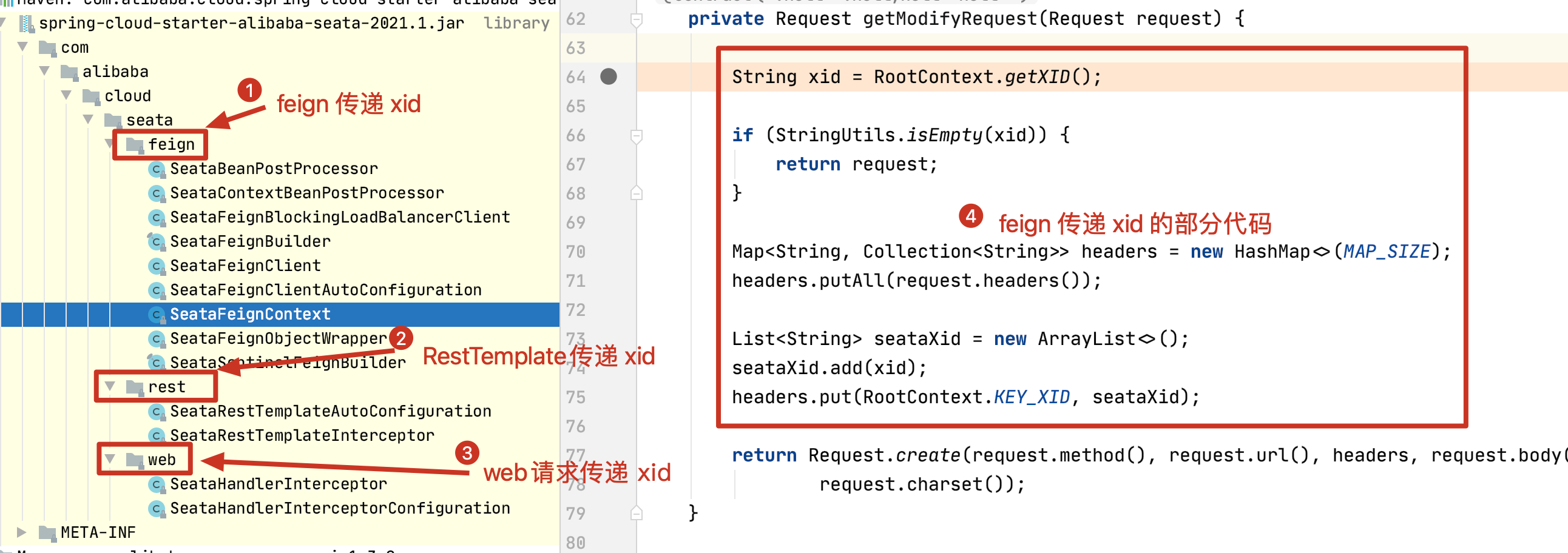Click the MAP_SIZE constant

click(1387, 252)
